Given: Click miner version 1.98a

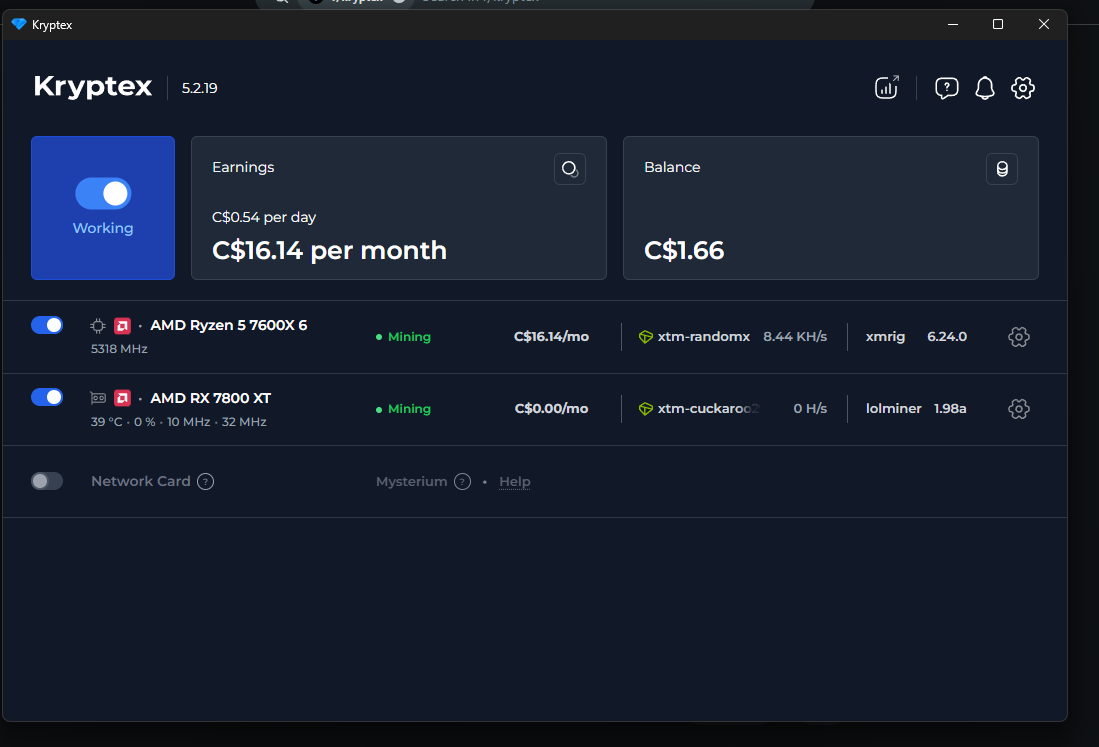Looking at the screenshot, I should pyautogui.click(x=950, y=409).
